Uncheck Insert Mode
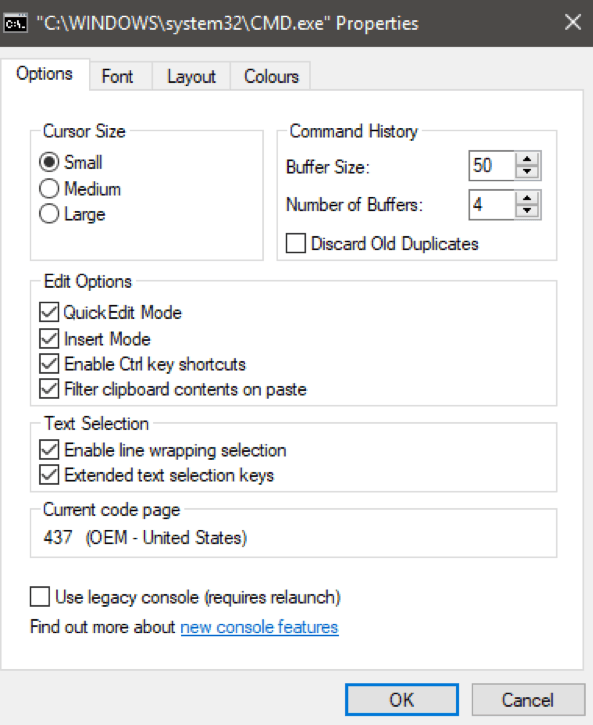 pyautogui.click(x=49, y=338)
